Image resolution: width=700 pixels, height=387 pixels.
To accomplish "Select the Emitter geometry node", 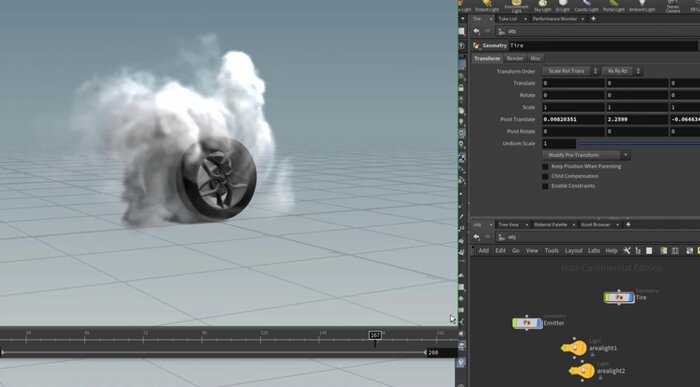I will [x=527, y=323].
